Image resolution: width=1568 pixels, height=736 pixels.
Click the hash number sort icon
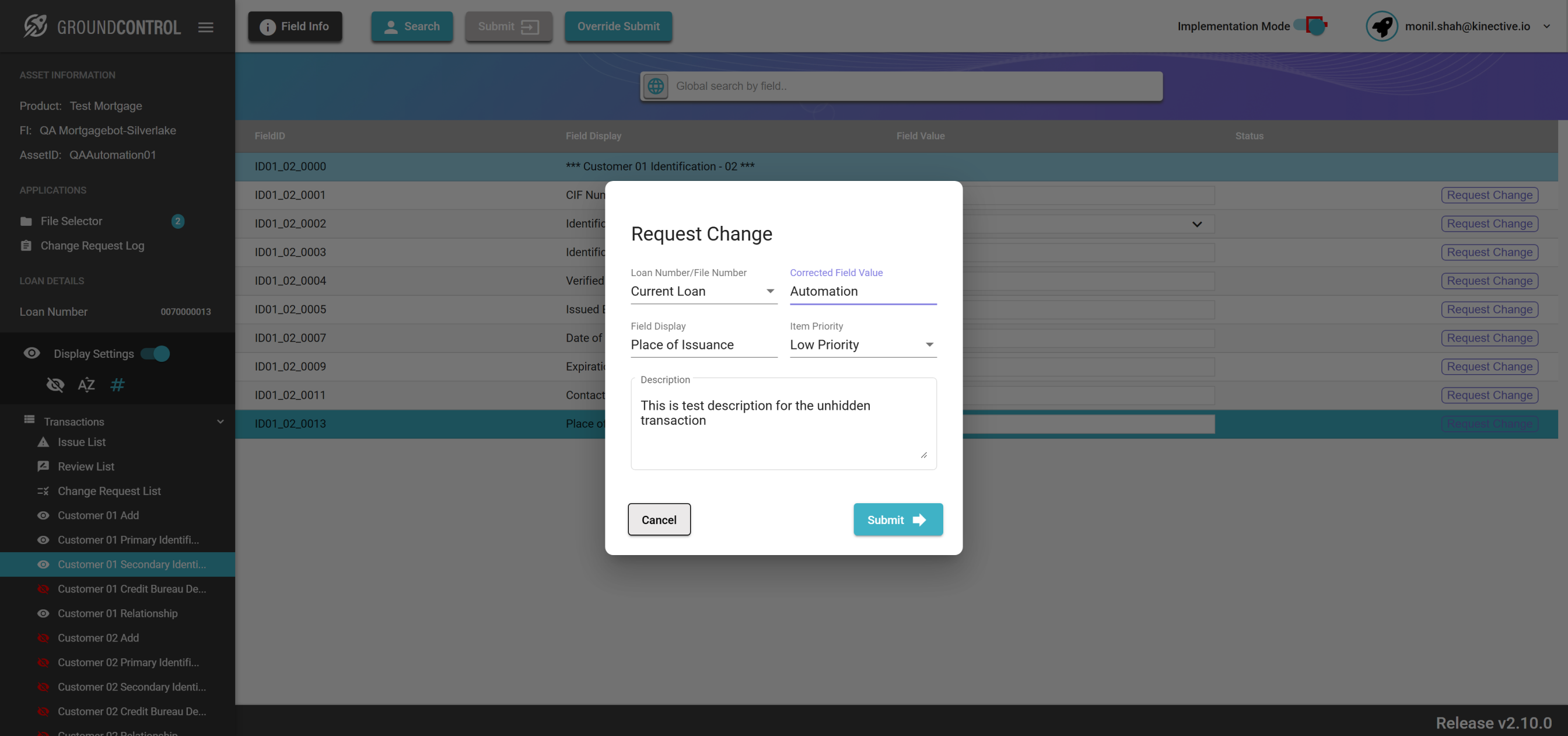tap(117, 385)
